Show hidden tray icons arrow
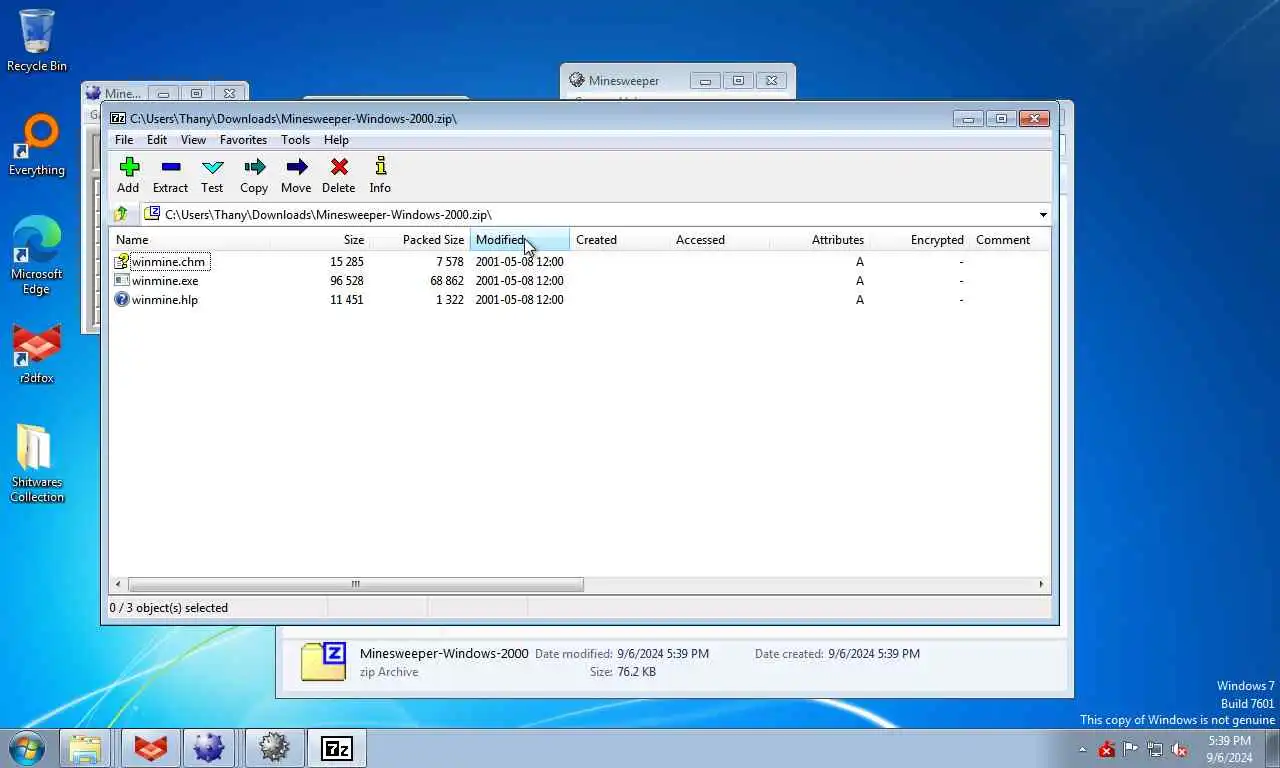1280x768 pixels. coord(1082,749)
